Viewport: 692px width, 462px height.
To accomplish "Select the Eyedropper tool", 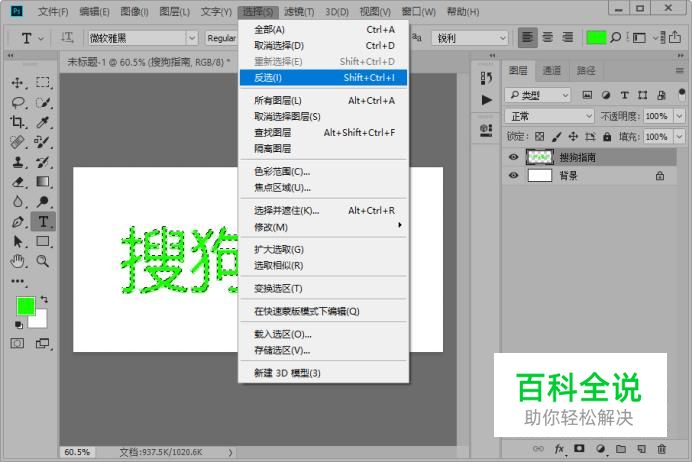I will tap(43, 122).
